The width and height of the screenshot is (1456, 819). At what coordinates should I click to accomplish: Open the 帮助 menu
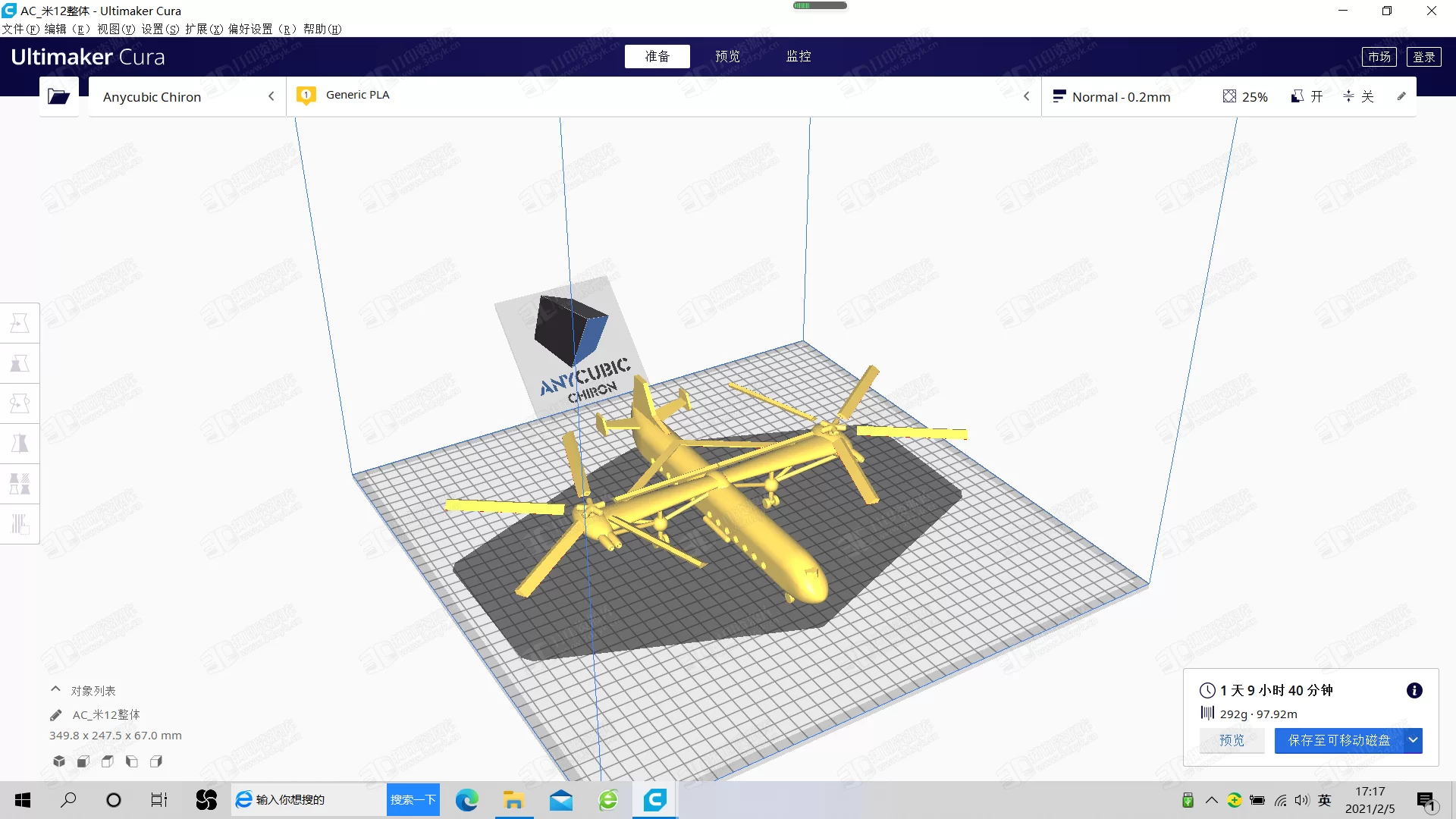tap(322, 29)
